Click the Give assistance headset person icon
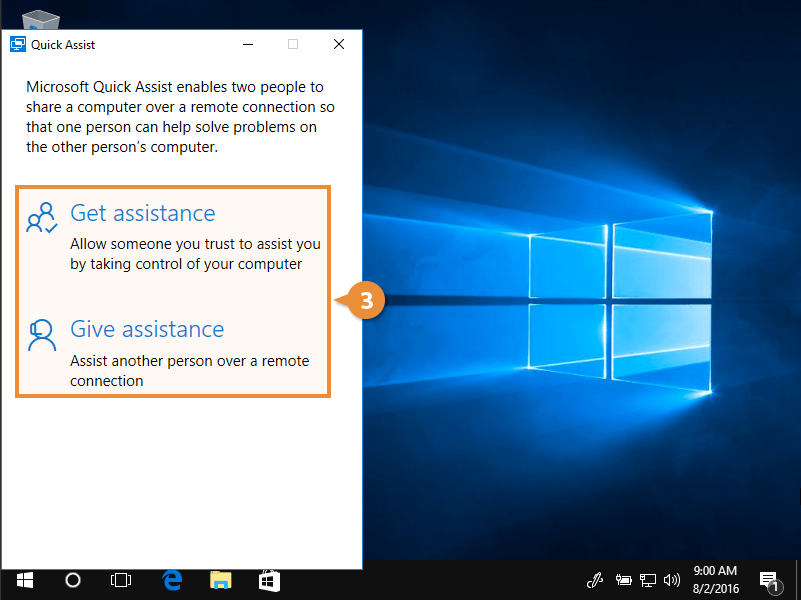The width and height of the screenshot is (801, 600). (42, 335)
